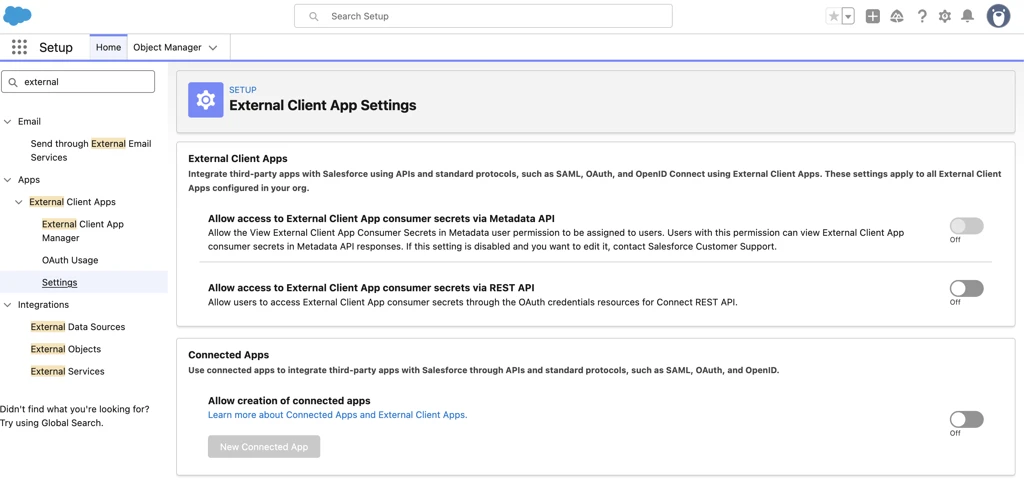Switch to the Home tab
The width and height of the screenshot is (1024, 502).
pos(108,48)
